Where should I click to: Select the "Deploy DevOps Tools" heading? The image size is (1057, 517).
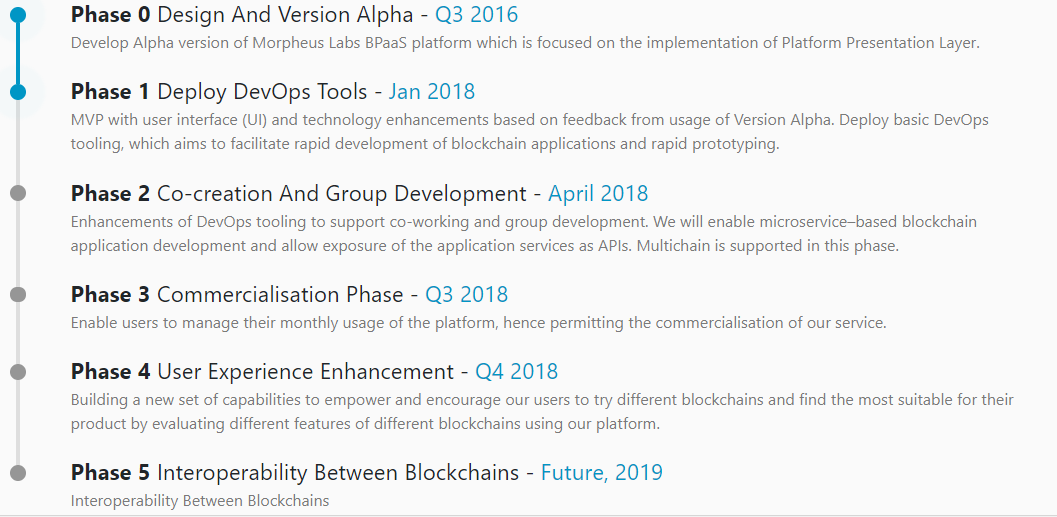[262, 92]
